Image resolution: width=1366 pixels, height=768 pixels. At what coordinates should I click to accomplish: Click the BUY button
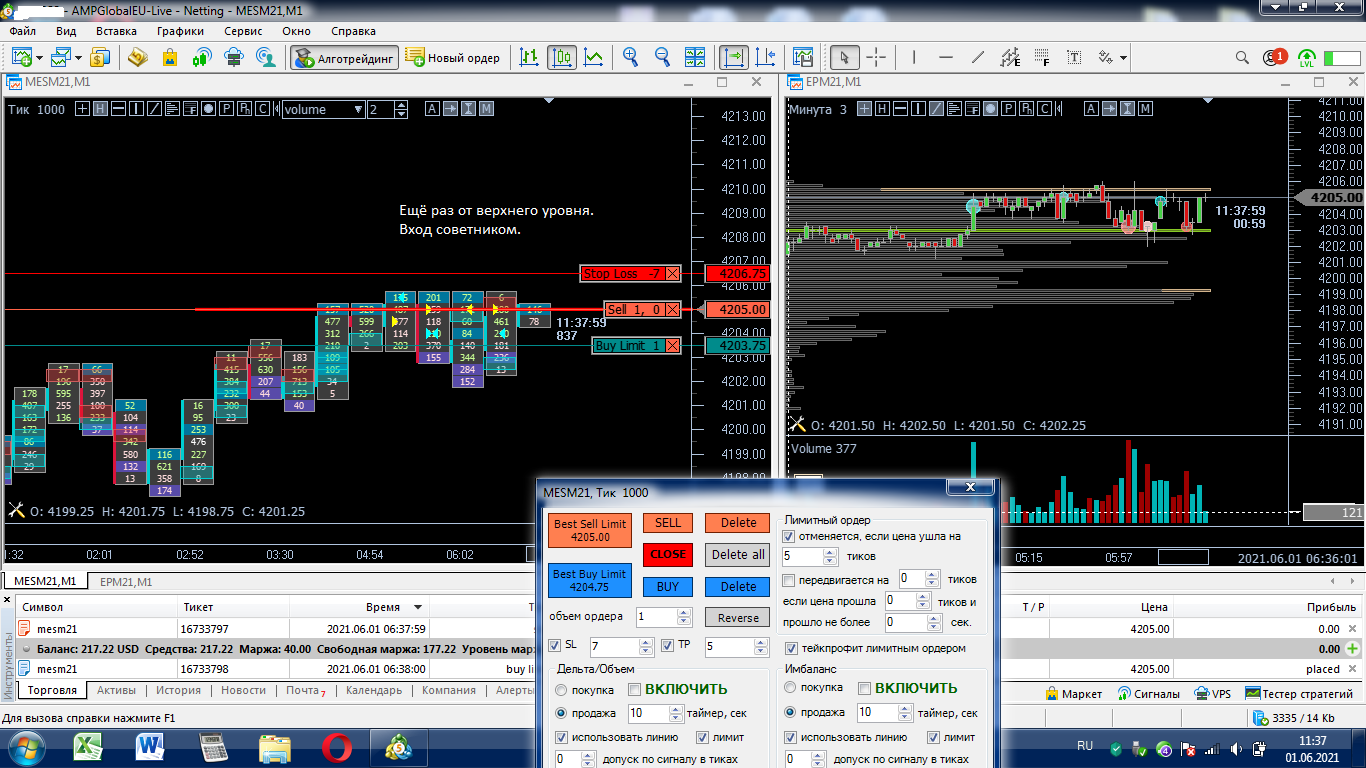(668, 587)
